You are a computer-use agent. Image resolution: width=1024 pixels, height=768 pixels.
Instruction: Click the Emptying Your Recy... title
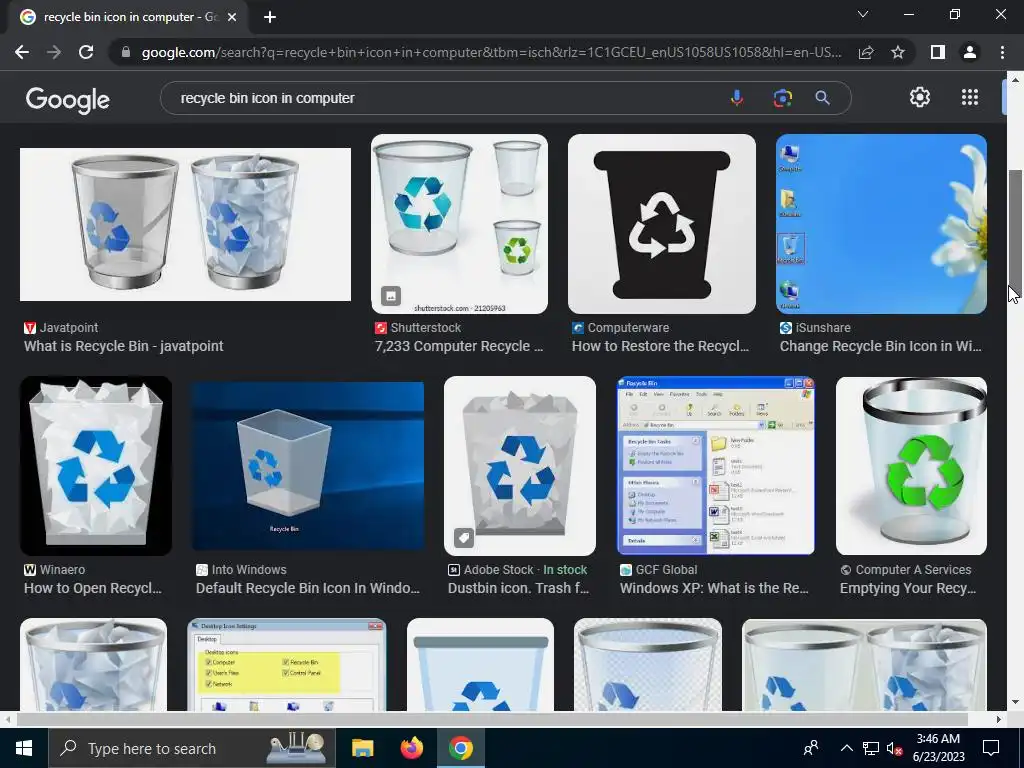[x=908, y=588]
